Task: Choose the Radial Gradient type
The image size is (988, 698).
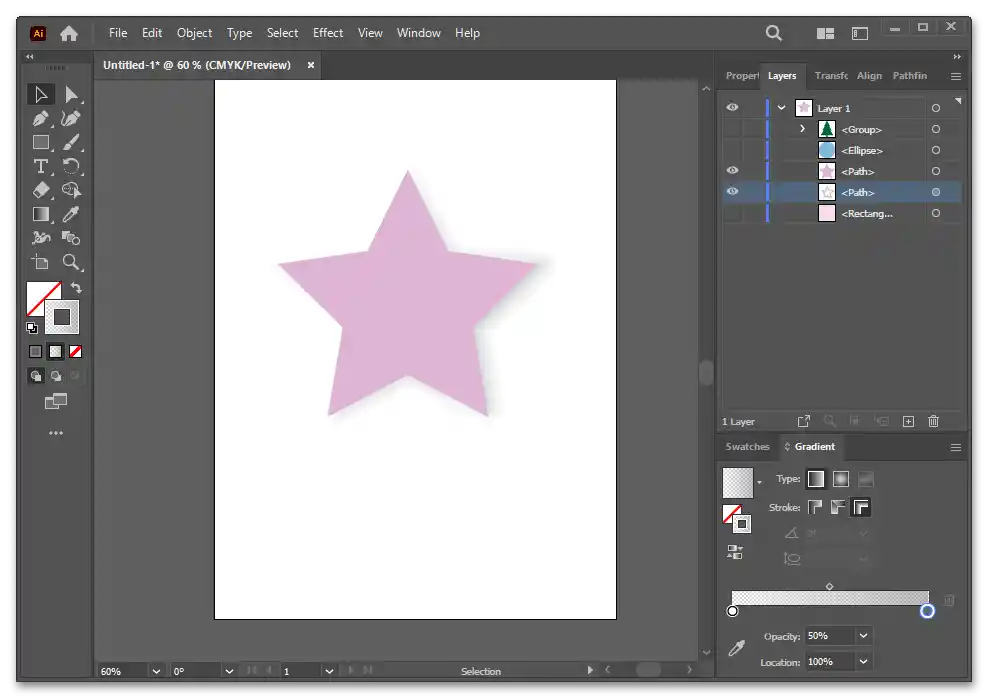Action: [x=841, y=479]
